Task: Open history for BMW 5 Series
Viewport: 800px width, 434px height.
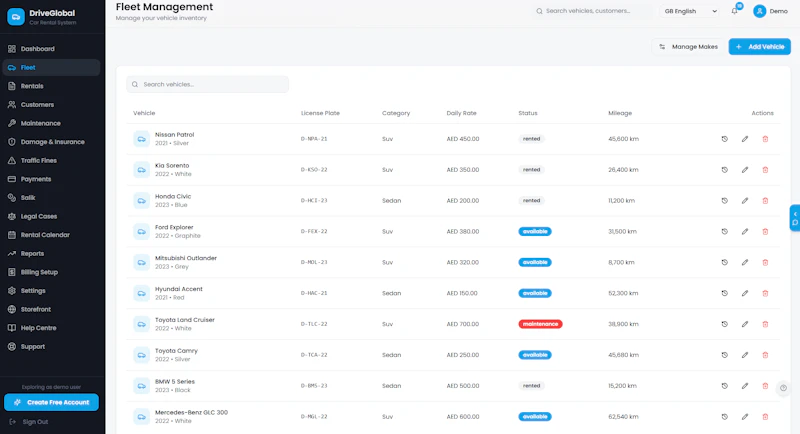Action: (724, 386)
